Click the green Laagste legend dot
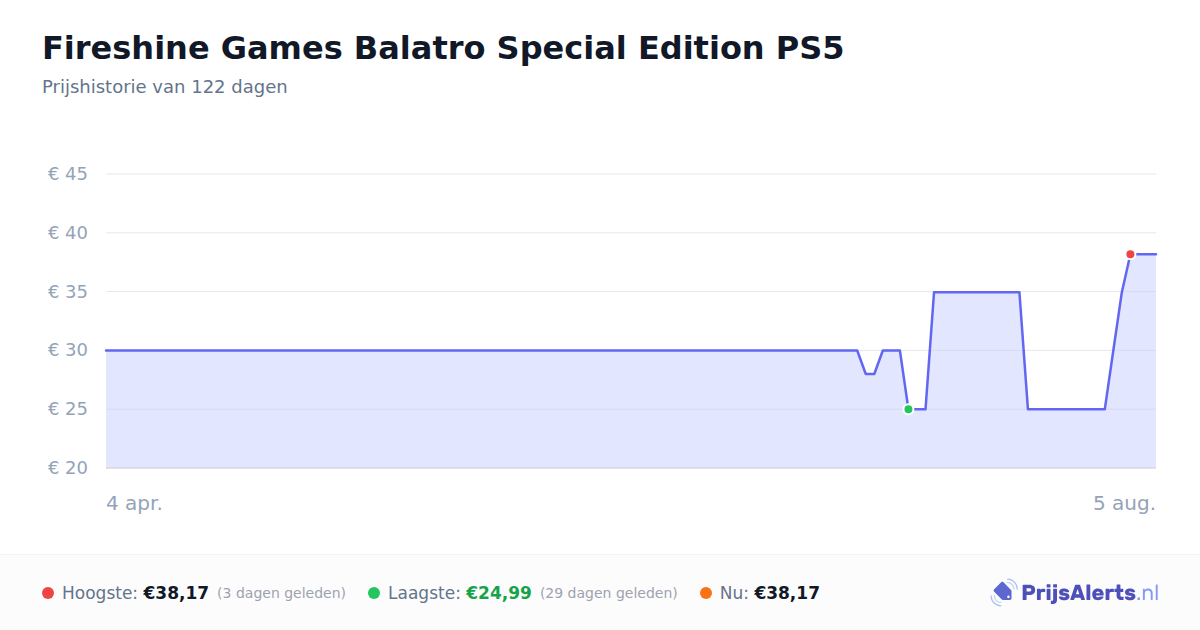 374,593
